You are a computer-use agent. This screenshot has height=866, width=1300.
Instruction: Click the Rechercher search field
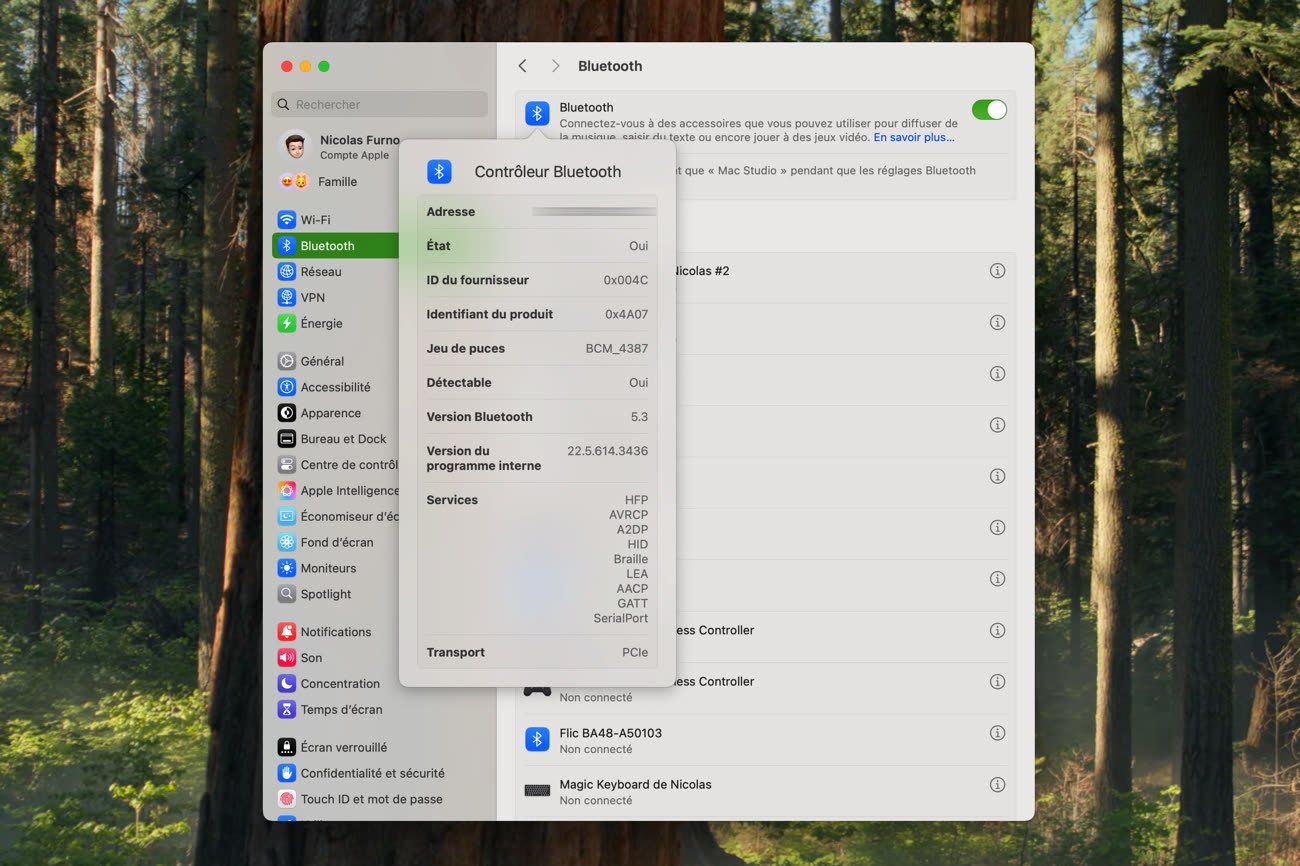(x=380, y=104)
